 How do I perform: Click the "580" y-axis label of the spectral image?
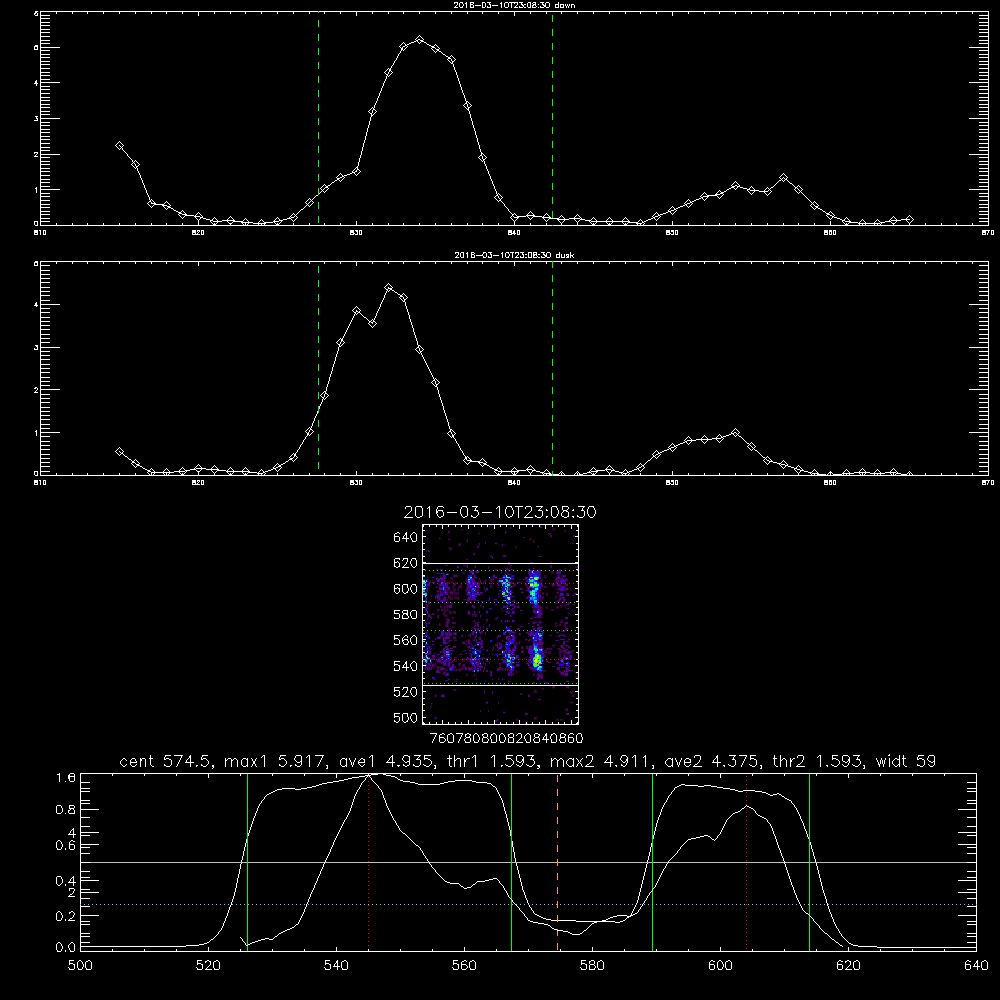tap(406, 614)
